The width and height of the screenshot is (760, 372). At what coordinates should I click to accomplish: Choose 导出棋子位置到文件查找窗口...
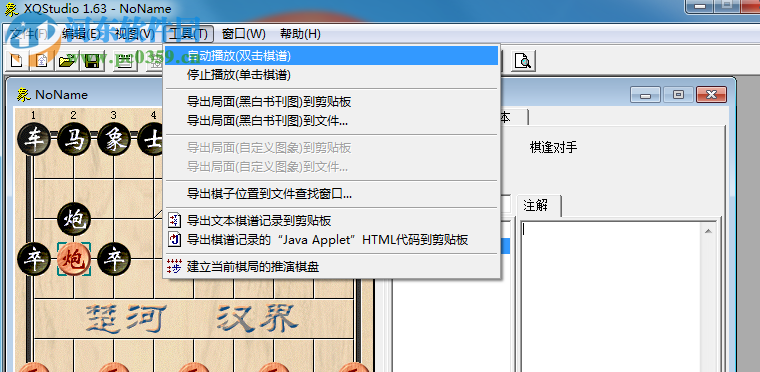[x=332, y=194]
